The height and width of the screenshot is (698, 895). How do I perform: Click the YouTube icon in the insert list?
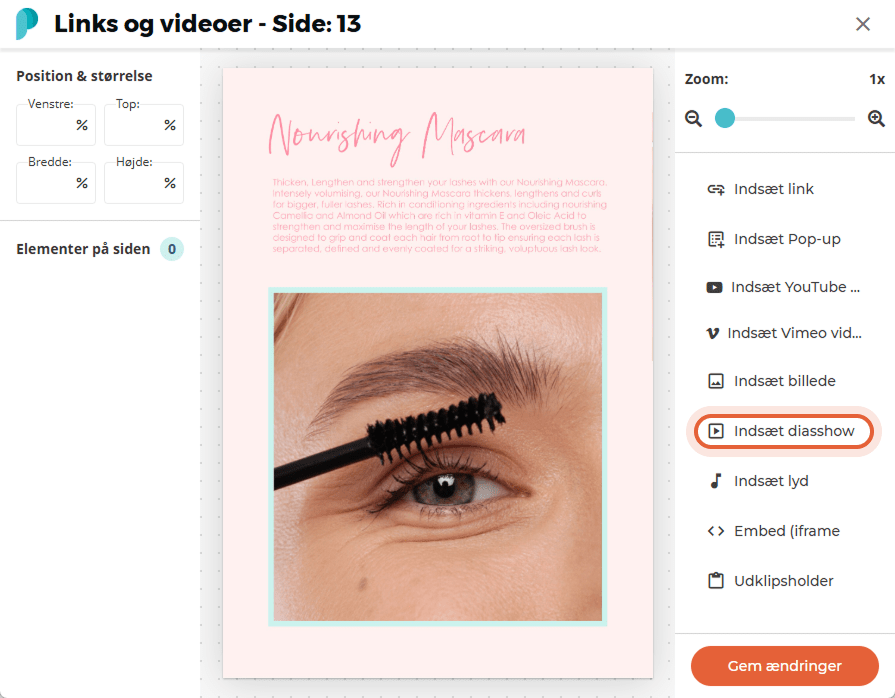point(714,287)
